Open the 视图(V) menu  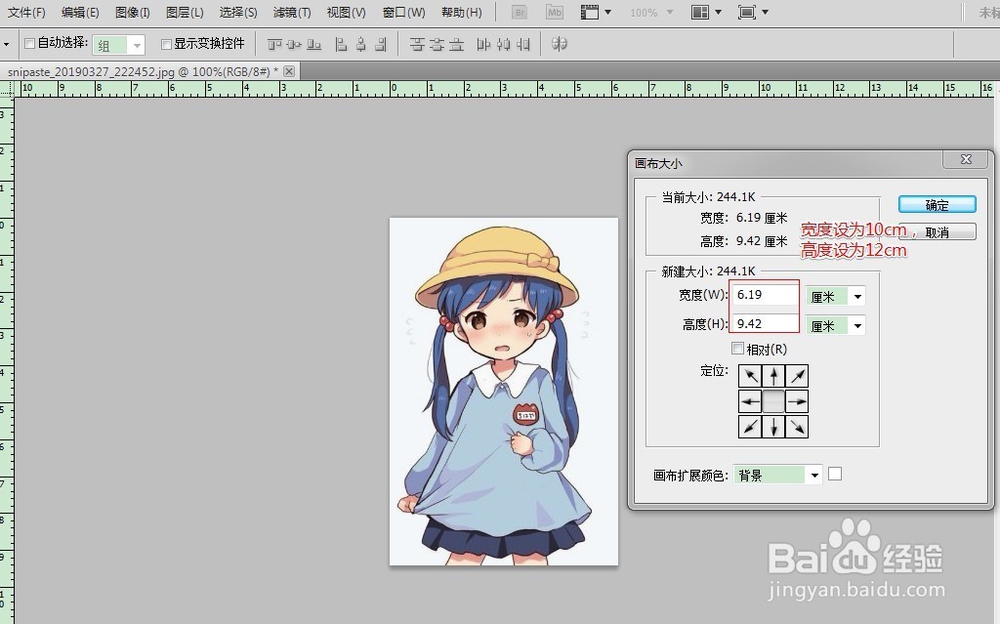click(x=346, y=13)
